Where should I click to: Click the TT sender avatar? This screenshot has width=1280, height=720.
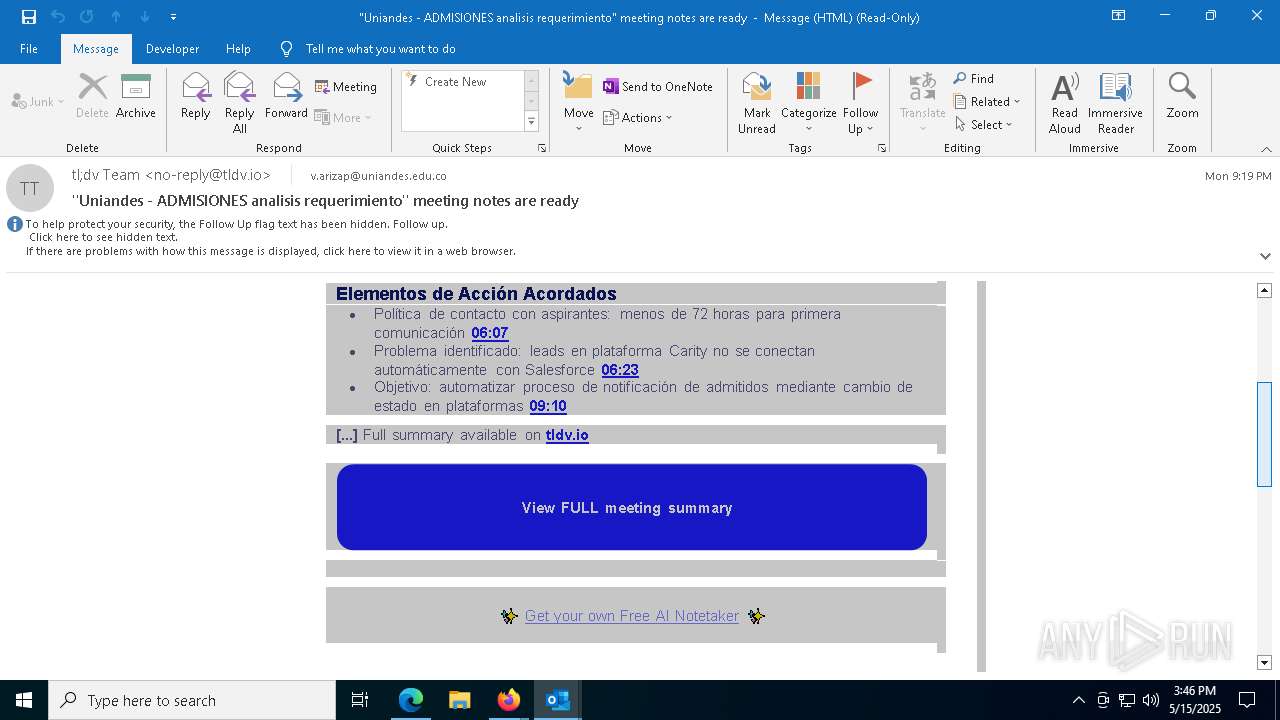pyautogui.click(x=30, y=188)
